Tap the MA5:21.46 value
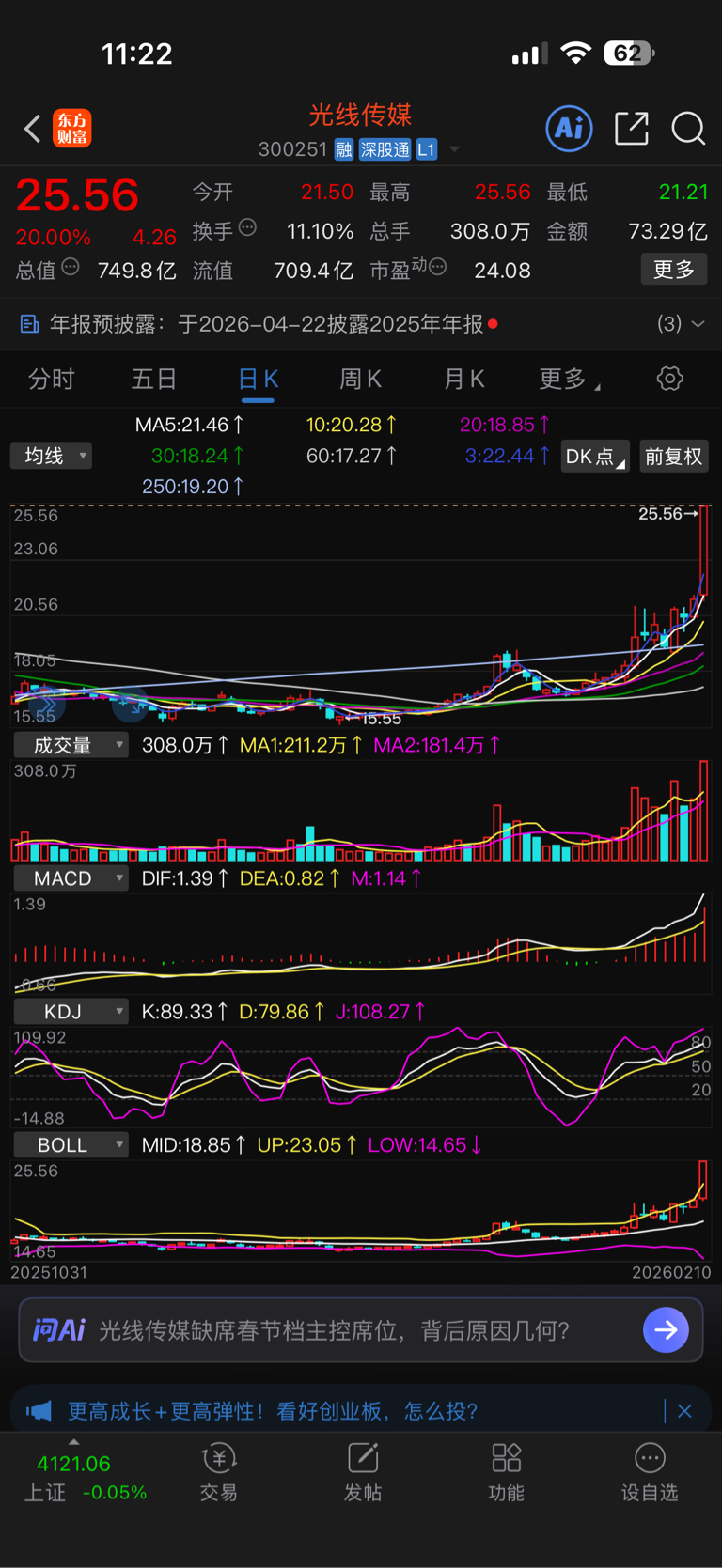This screenshot has width=722, height=1568. coord(190,426)
